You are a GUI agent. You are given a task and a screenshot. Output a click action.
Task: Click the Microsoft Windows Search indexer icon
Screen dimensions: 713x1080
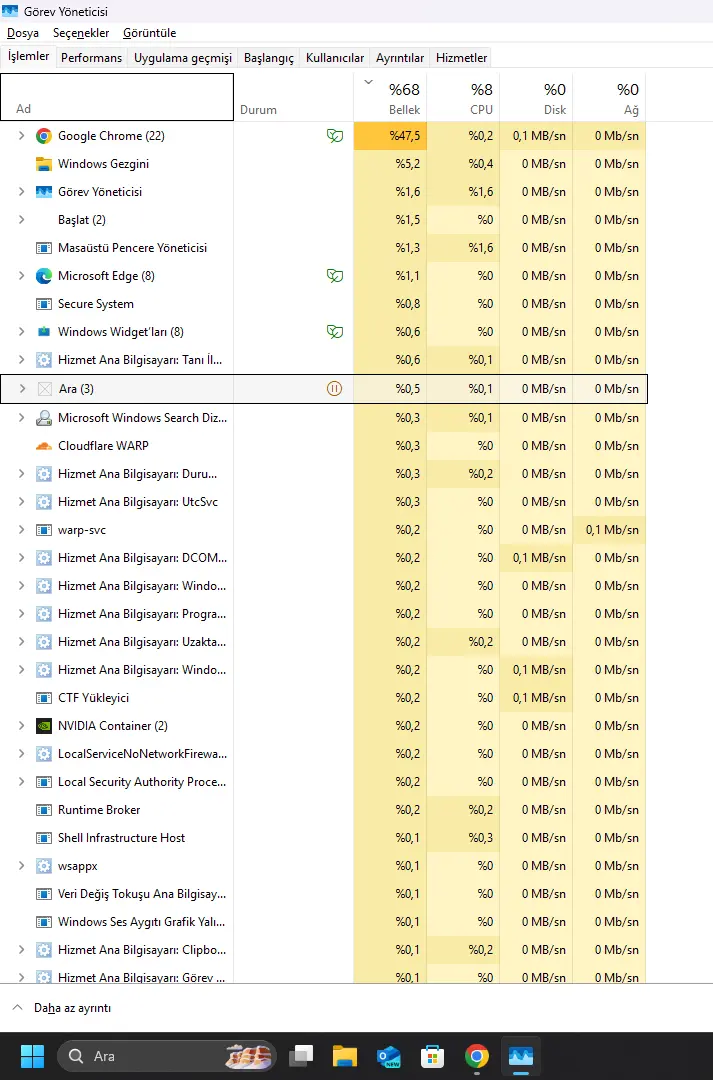point(43,417)
